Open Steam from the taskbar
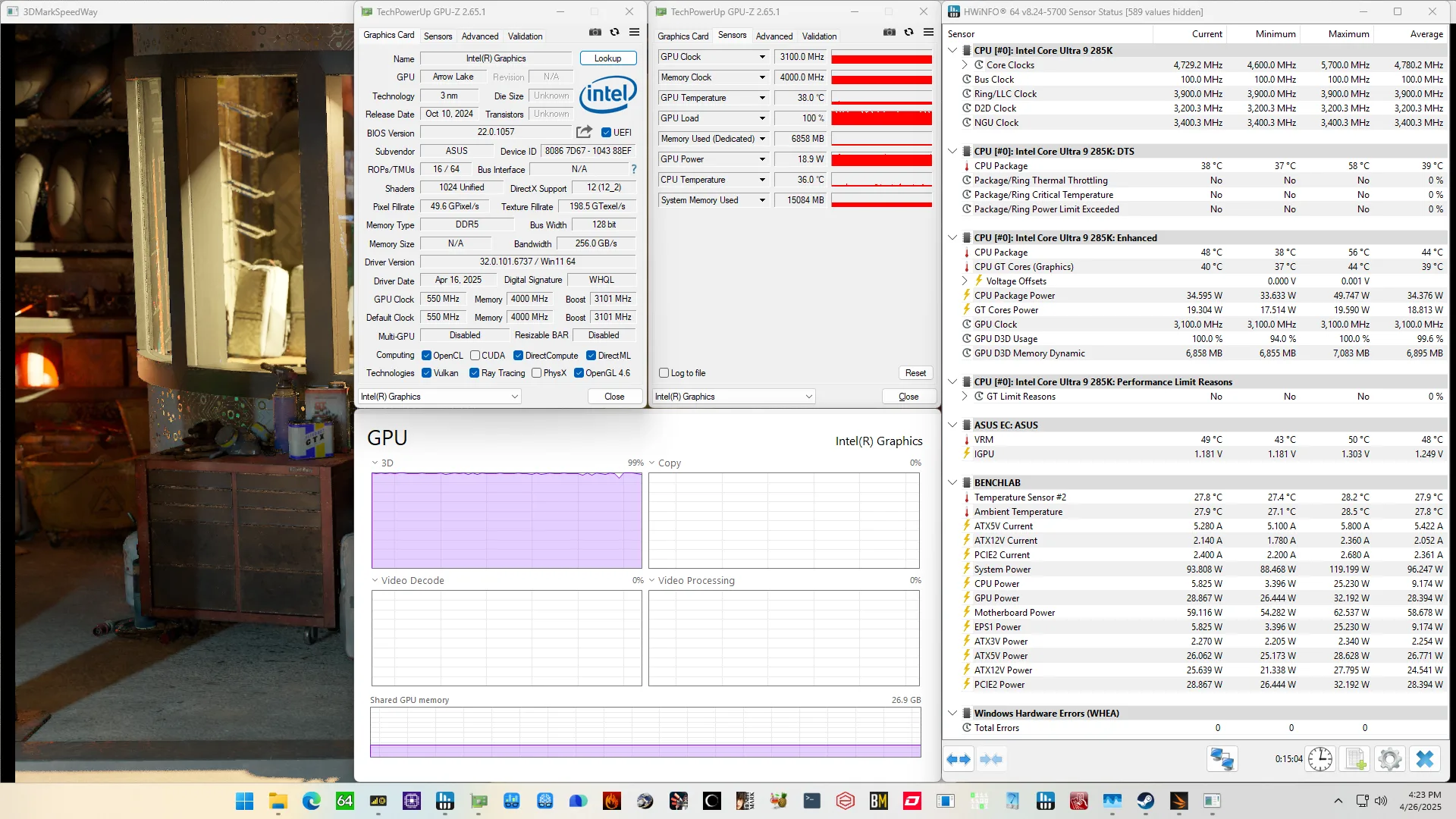Screen dimensions: 1456x819 (x=1145, y=801)
